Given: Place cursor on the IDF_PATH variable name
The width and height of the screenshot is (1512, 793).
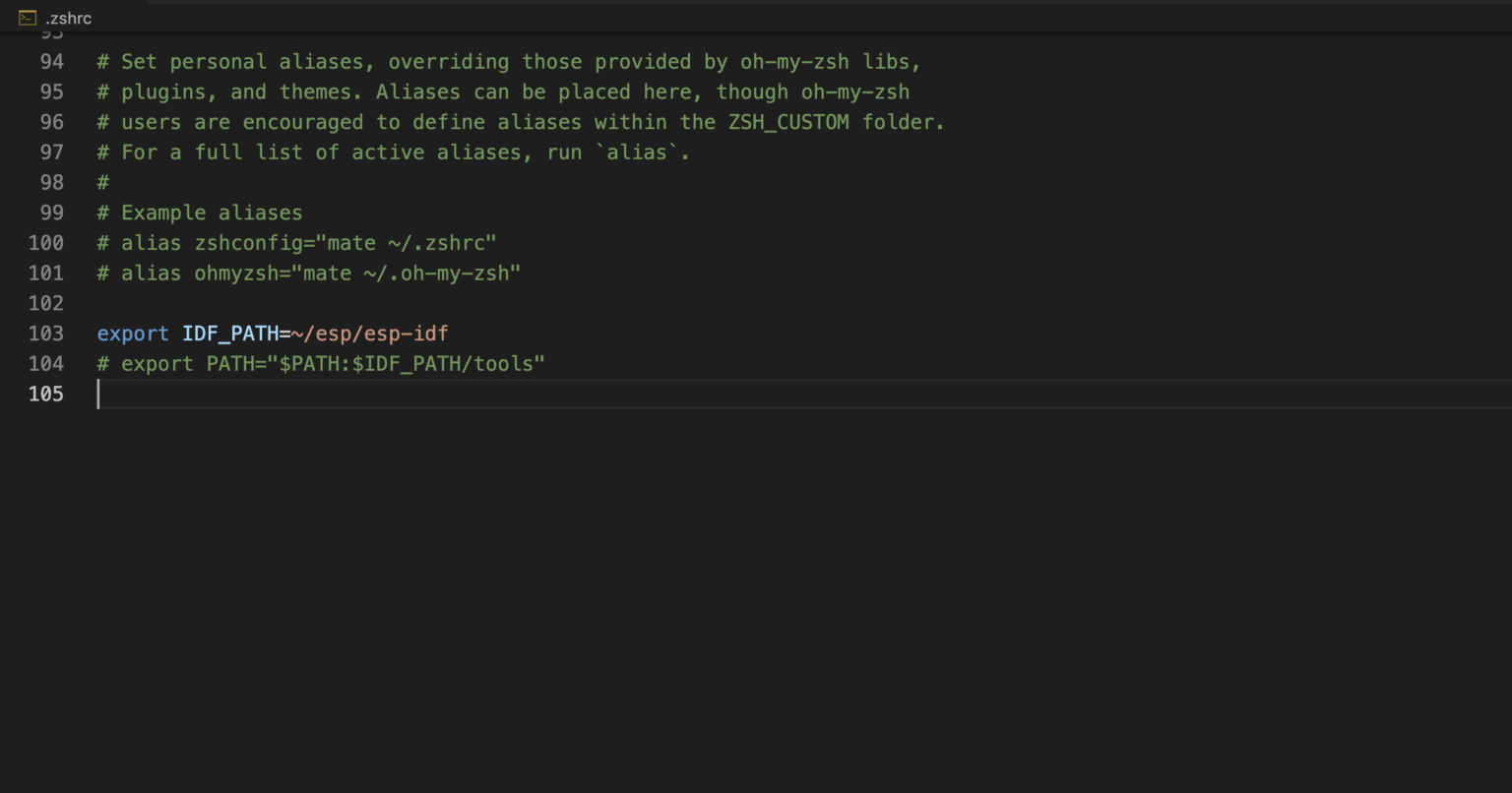Looking at the screenshot, I should [230, 334].
